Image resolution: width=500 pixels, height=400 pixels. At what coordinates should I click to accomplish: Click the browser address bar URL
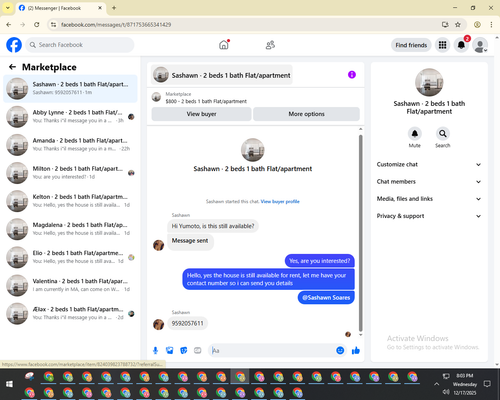[x=116, y=24]
